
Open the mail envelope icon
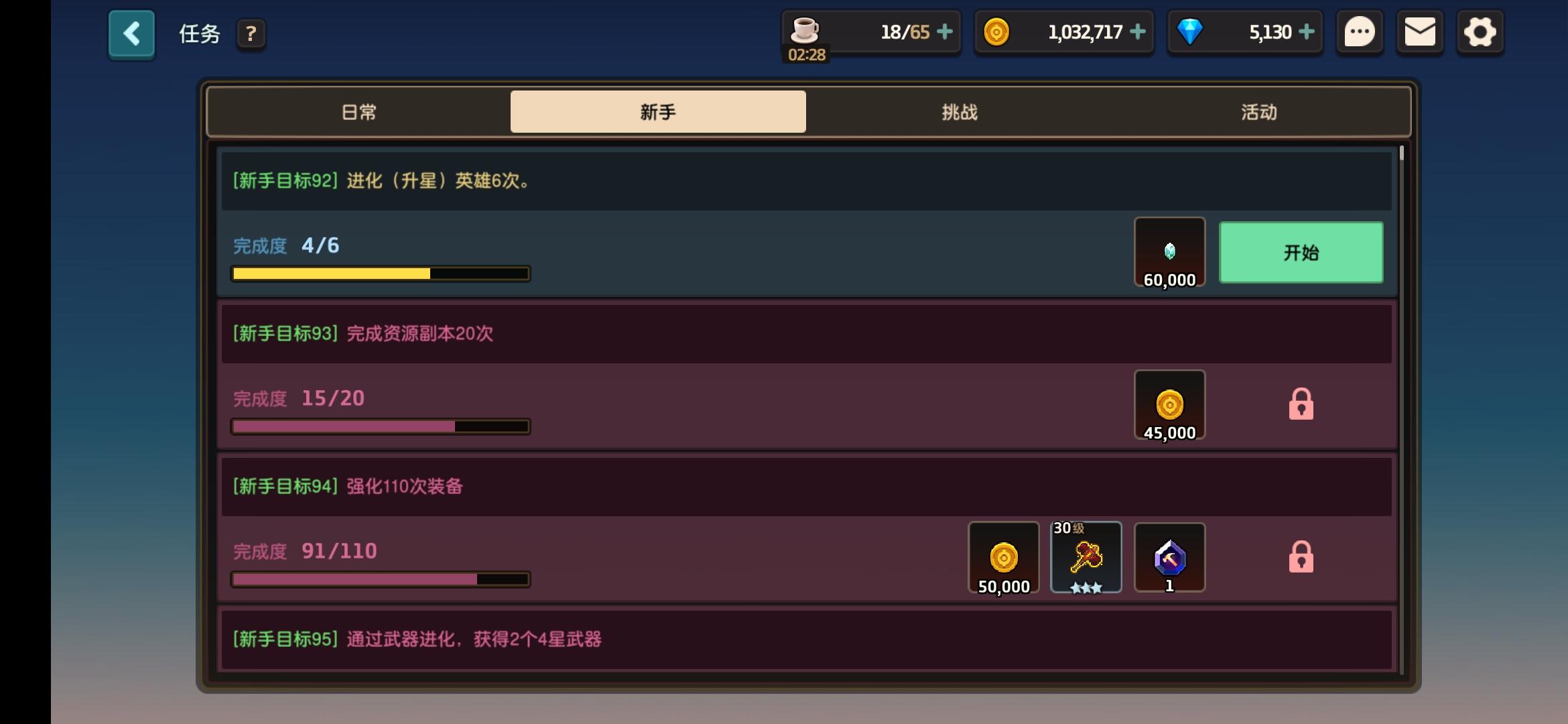click(x=1419, y=32)
